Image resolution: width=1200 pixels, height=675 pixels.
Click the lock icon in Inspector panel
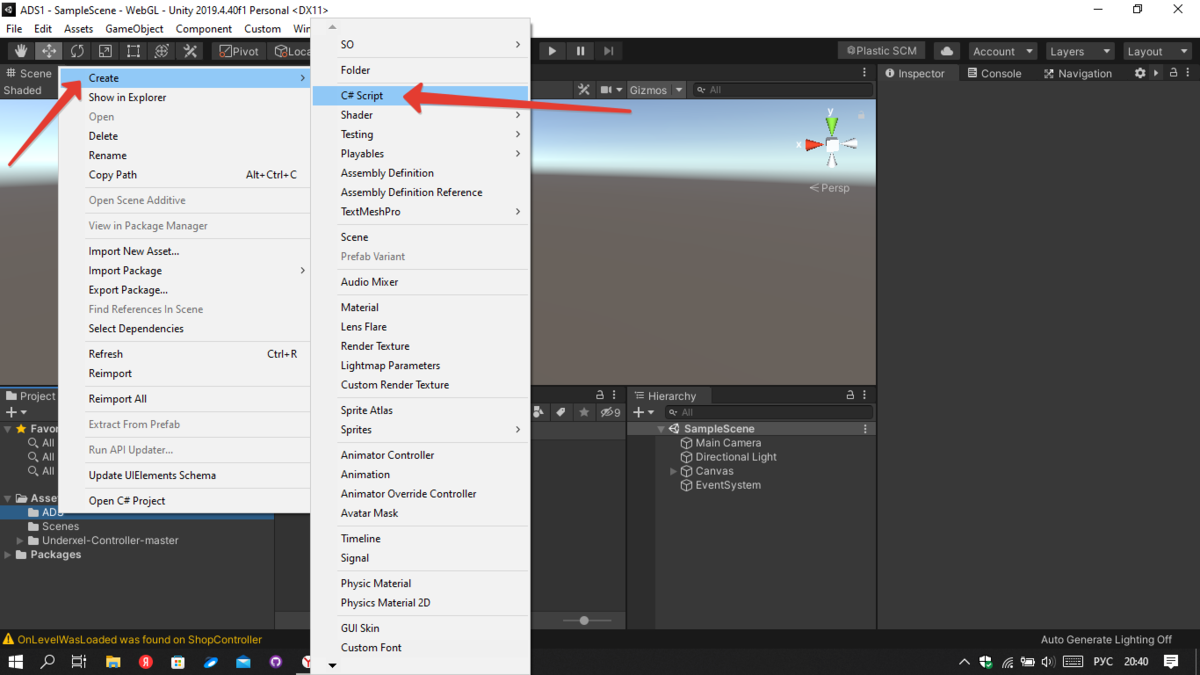click(1174, 73)
